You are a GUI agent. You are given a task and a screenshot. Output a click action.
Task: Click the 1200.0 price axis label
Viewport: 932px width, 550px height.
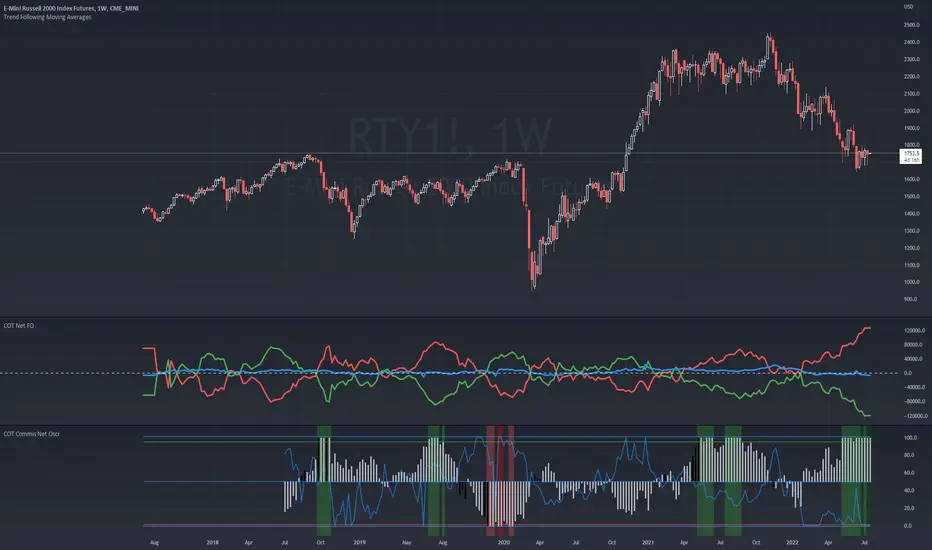pos(911,248)
